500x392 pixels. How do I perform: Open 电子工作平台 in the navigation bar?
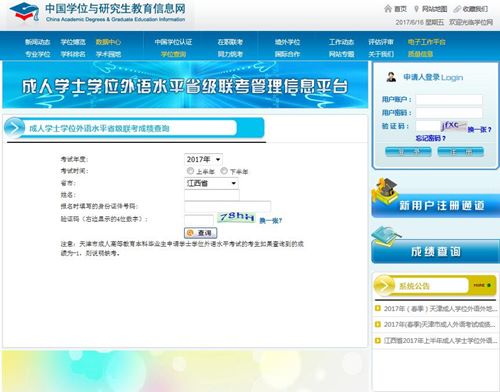tap(426, 42)
